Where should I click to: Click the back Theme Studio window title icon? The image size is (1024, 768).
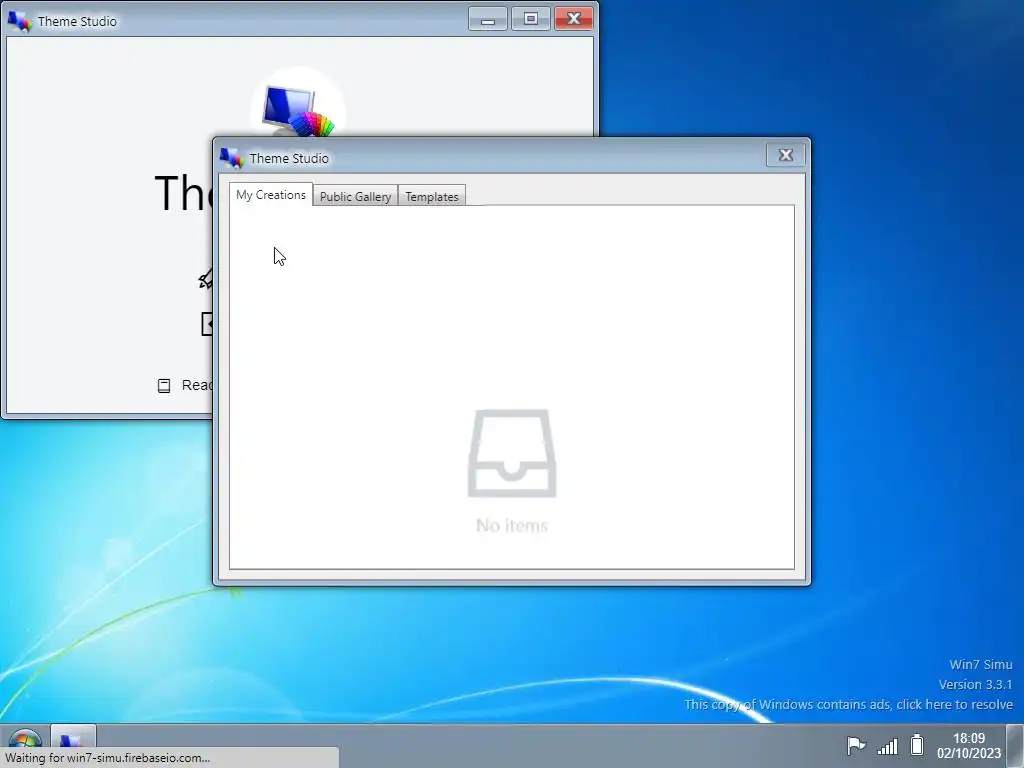pos(19,21)
